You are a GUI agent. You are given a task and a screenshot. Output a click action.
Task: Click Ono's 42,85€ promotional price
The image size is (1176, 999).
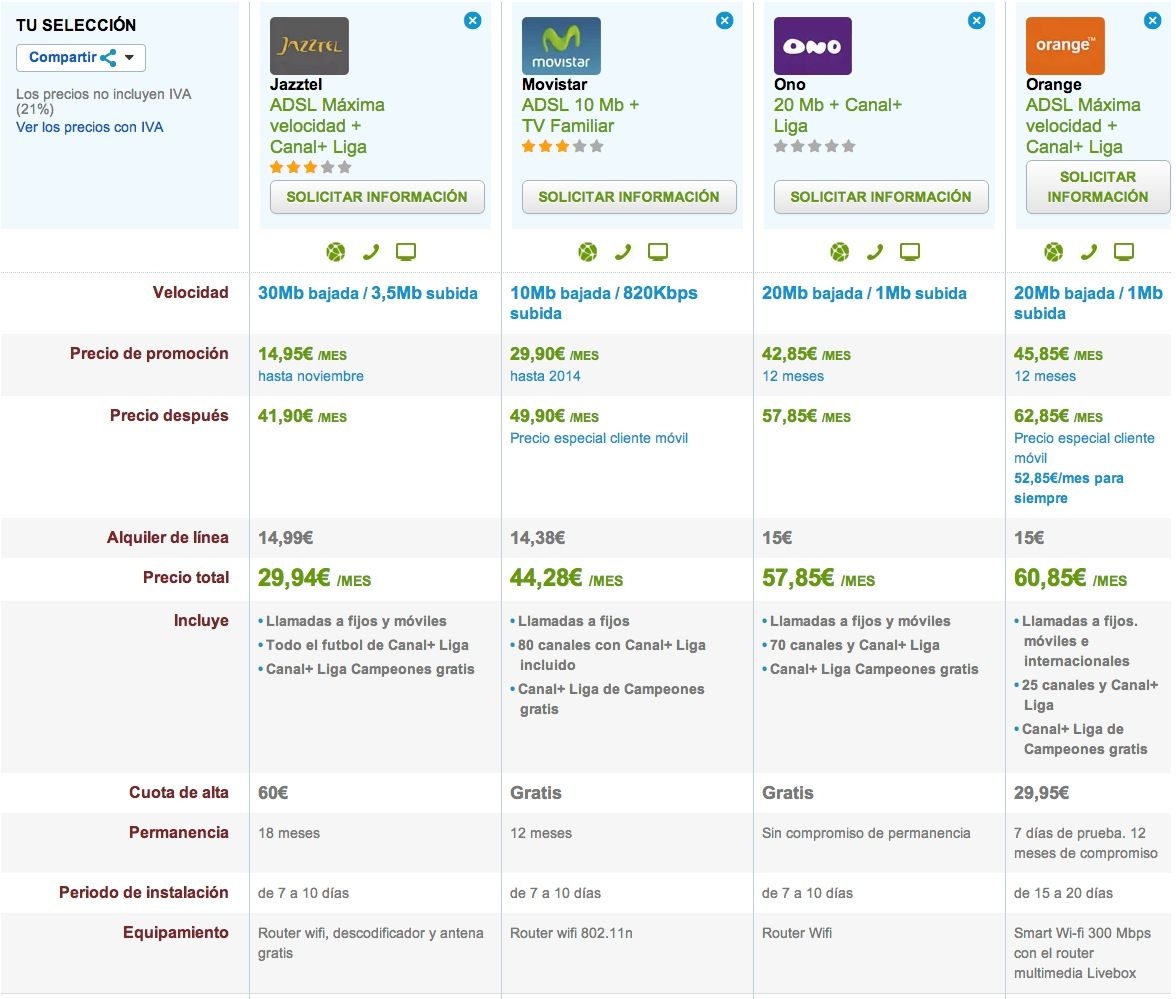[x=806, y=354]
